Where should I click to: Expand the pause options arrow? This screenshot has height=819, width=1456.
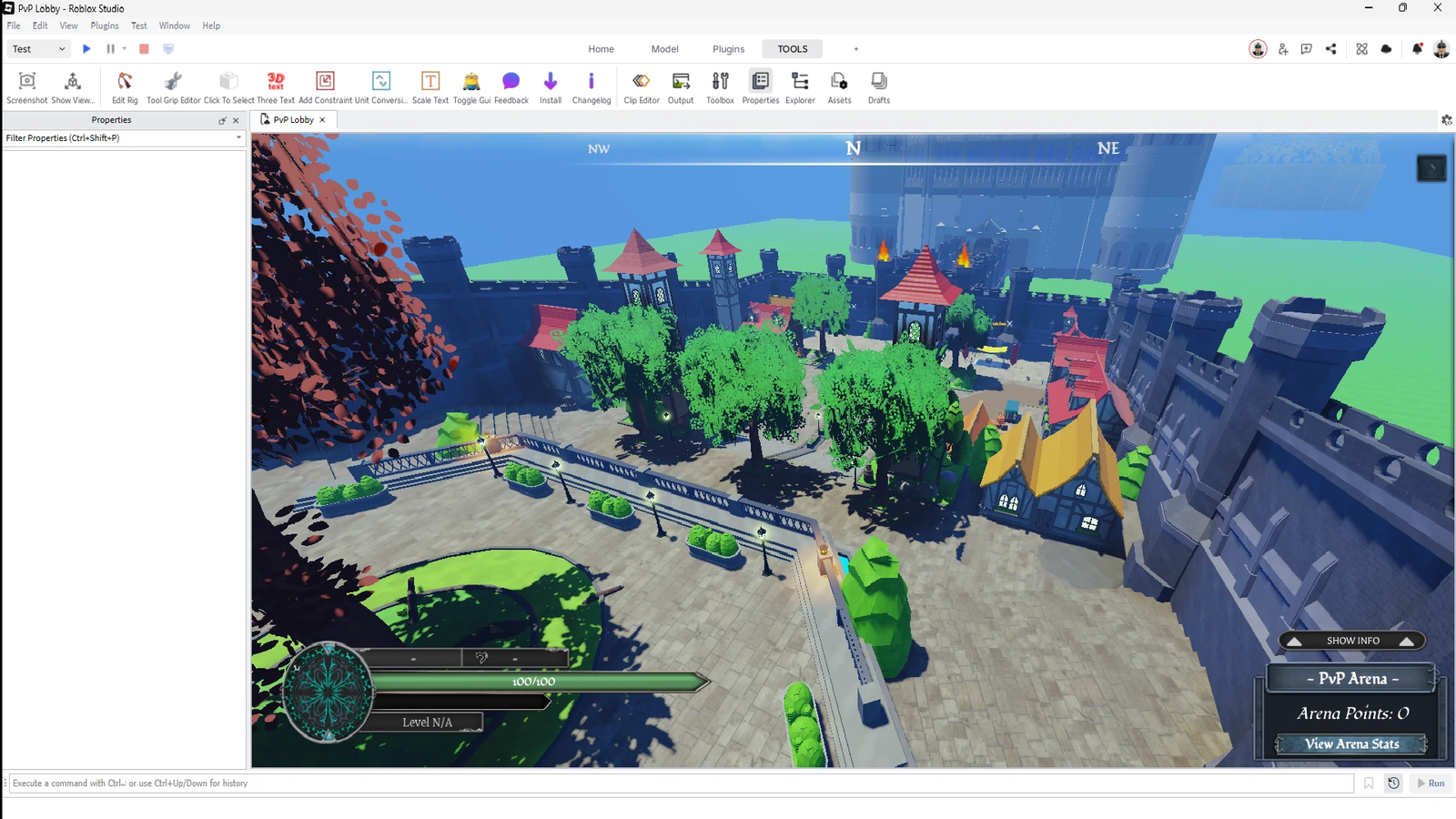coord(125,49)
